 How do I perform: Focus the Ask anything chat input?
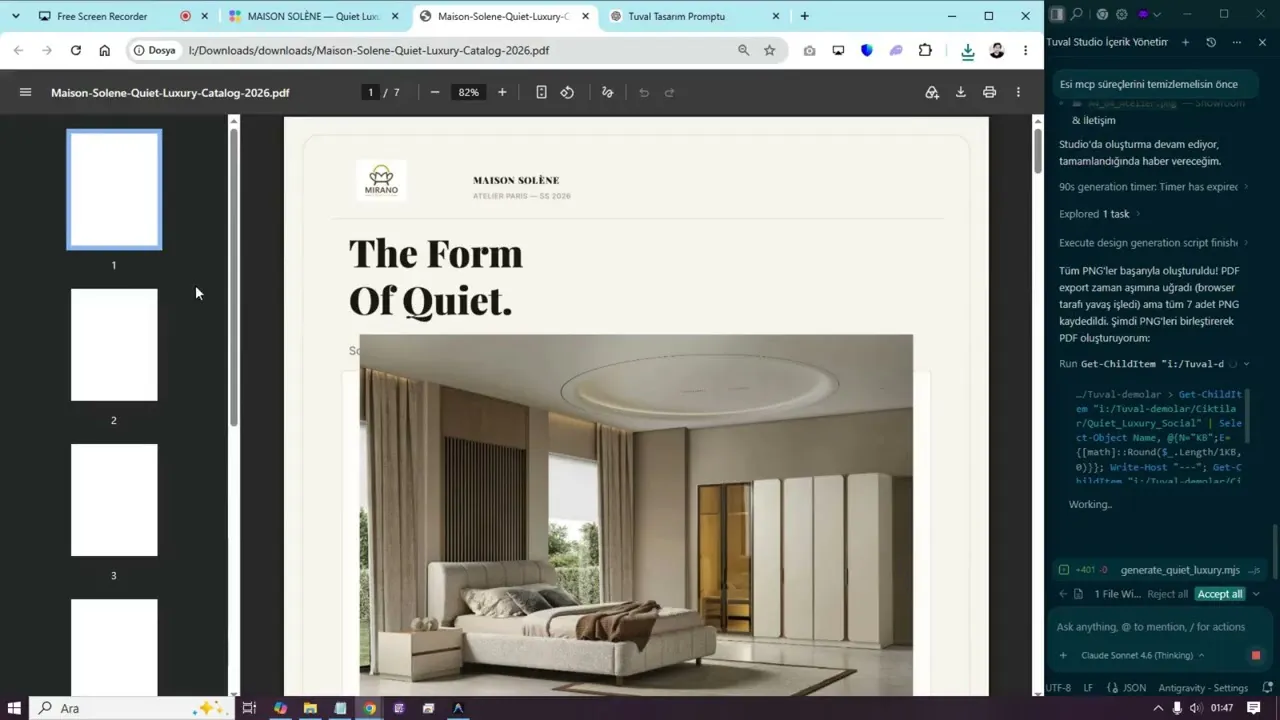tap(1160, 627)
